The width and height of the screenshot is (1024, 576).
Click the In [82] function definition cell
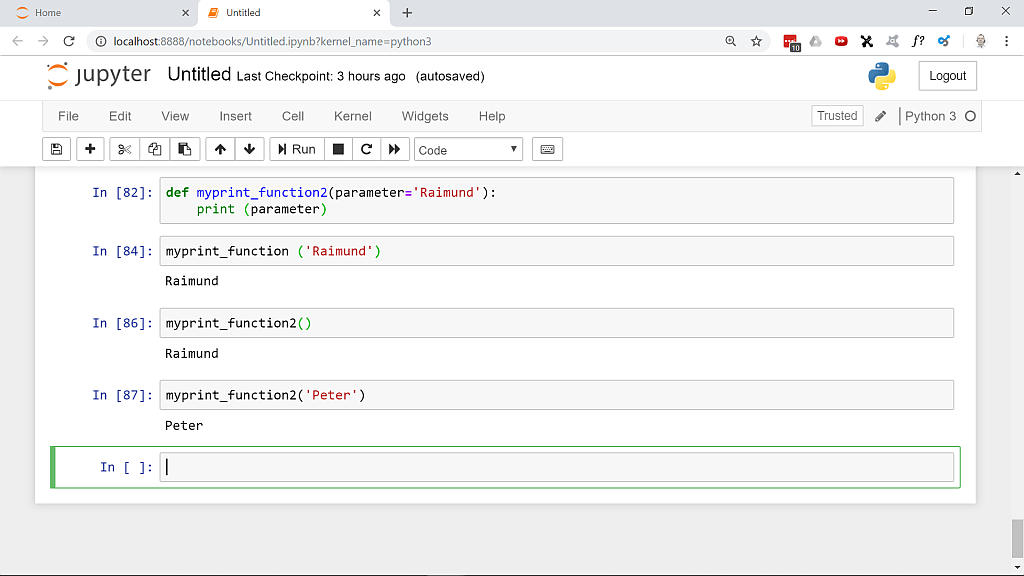click(556, 200)
